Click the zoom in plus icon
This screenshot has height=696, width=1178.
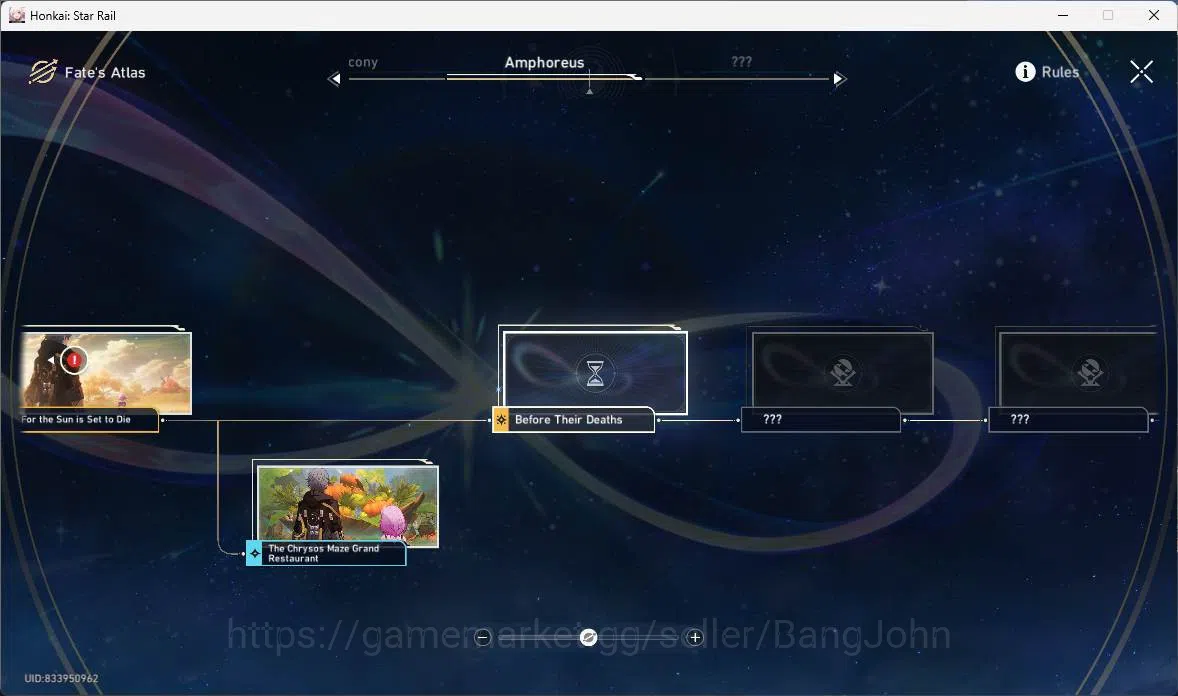695,637
